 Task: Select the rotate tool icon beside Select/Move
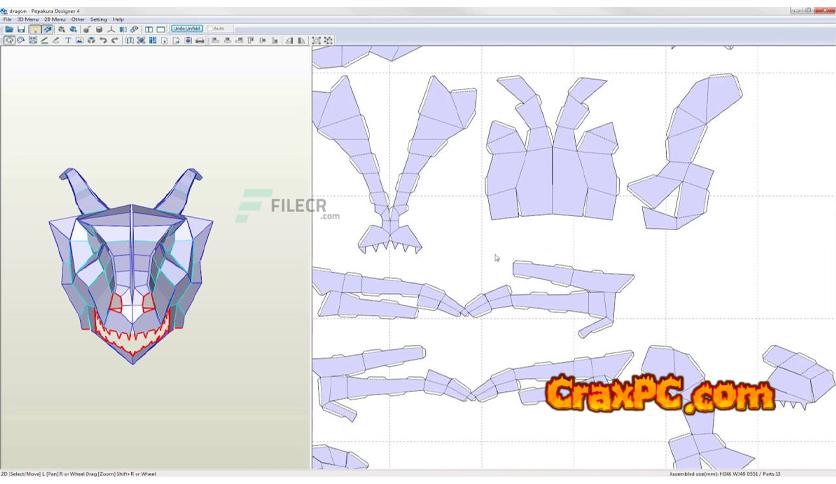(21, 40)
